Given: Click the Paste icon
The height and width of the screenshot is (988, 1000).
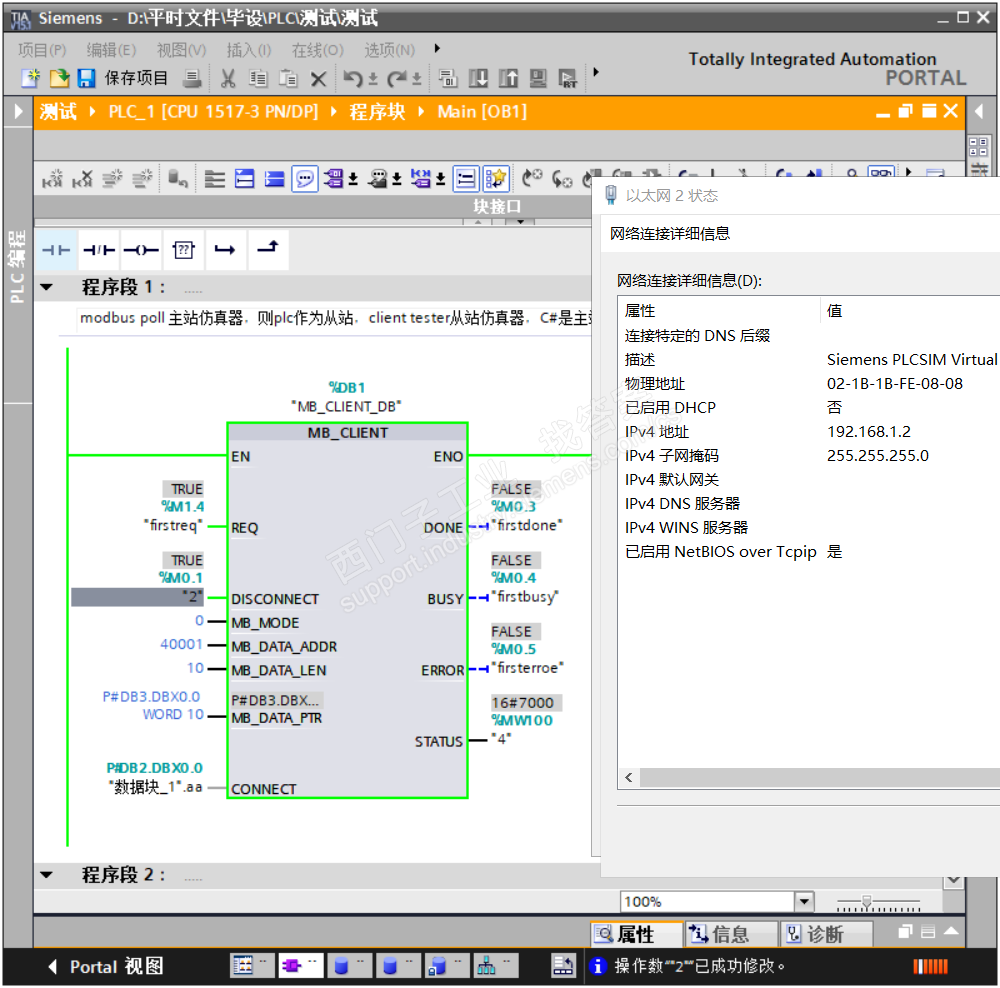Looking at the screenshot, I should click(x=288, y=78).
